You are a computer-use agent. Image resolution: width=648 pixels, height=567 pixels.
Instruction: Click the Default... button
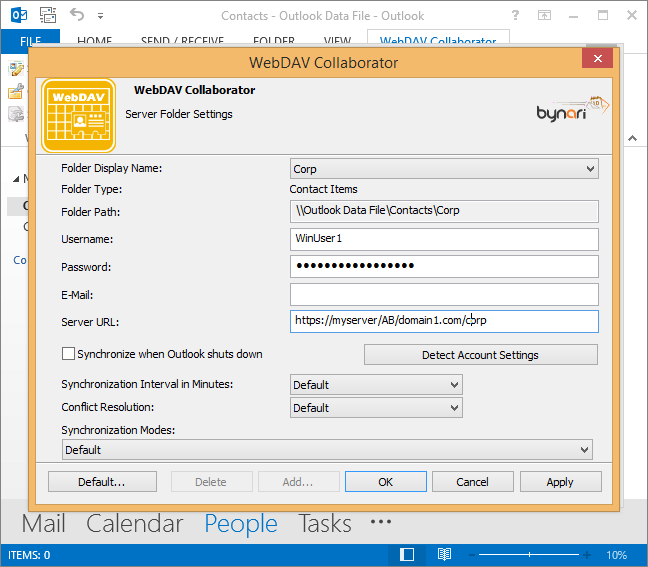tap(102, 482)
